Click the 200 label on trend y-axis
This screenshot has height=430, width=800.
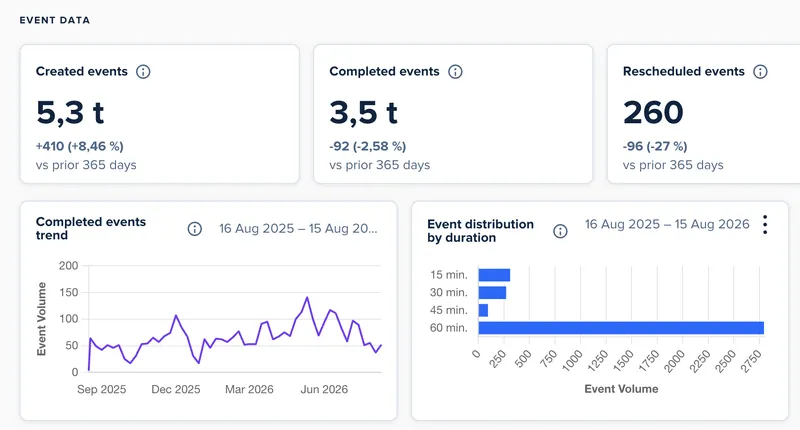click(68, 266)
